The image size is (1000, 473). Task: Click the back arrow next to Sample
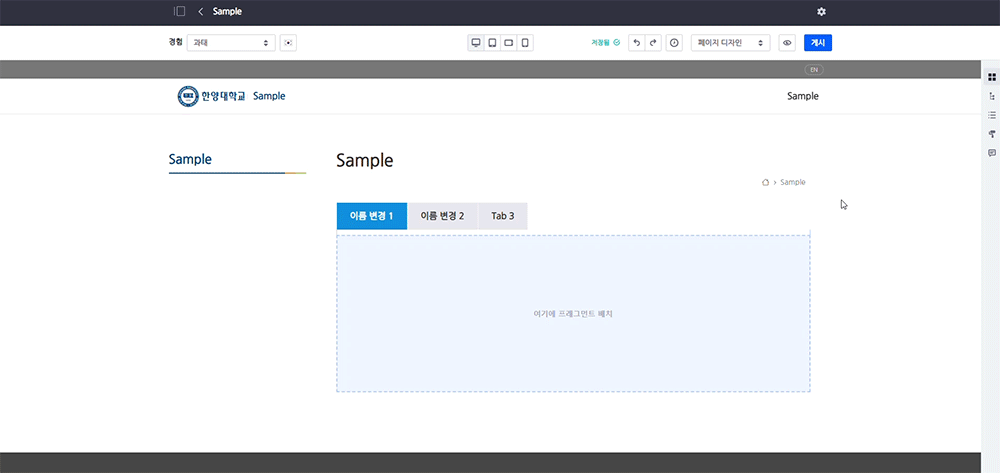tap(201, 11)
